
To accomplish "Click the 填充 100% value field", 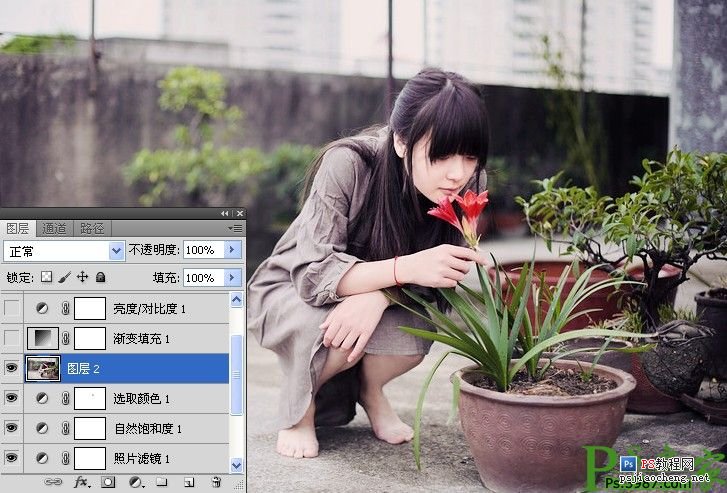I will click(x=204, y=277).
